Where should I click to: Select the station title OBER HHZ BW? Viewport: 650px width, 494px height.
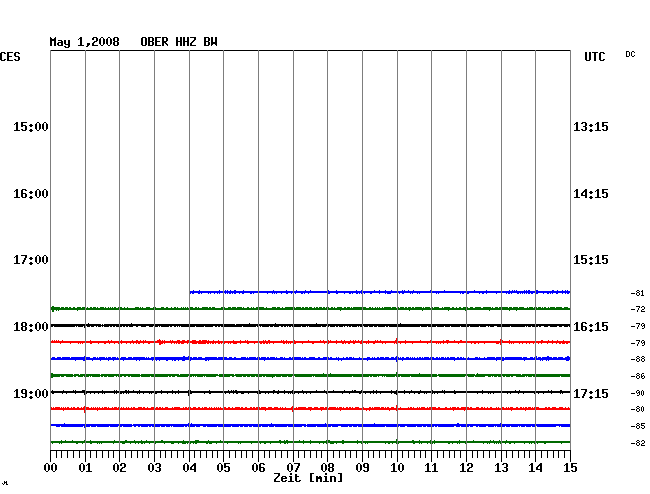(x=179, y=42)
